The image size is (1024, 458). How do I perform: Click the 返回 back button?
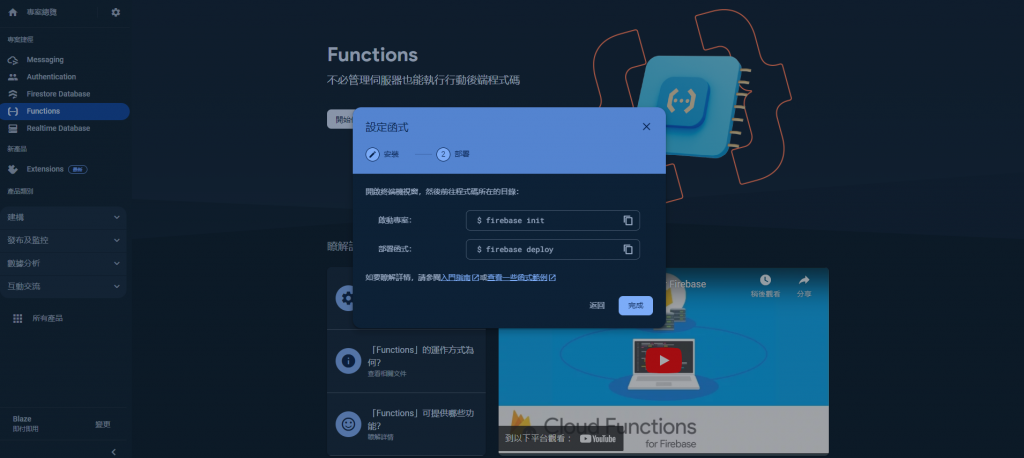pyautogui.click(x=597, y=306)
